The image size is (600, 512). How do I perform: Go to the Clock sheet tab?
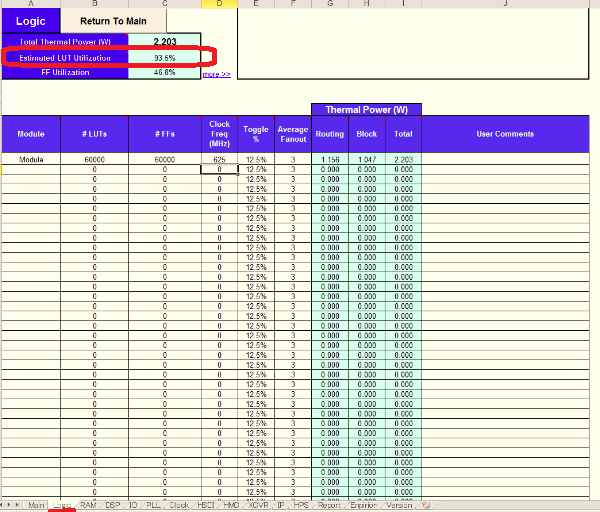pyautogui.click(x=179, y=505)
